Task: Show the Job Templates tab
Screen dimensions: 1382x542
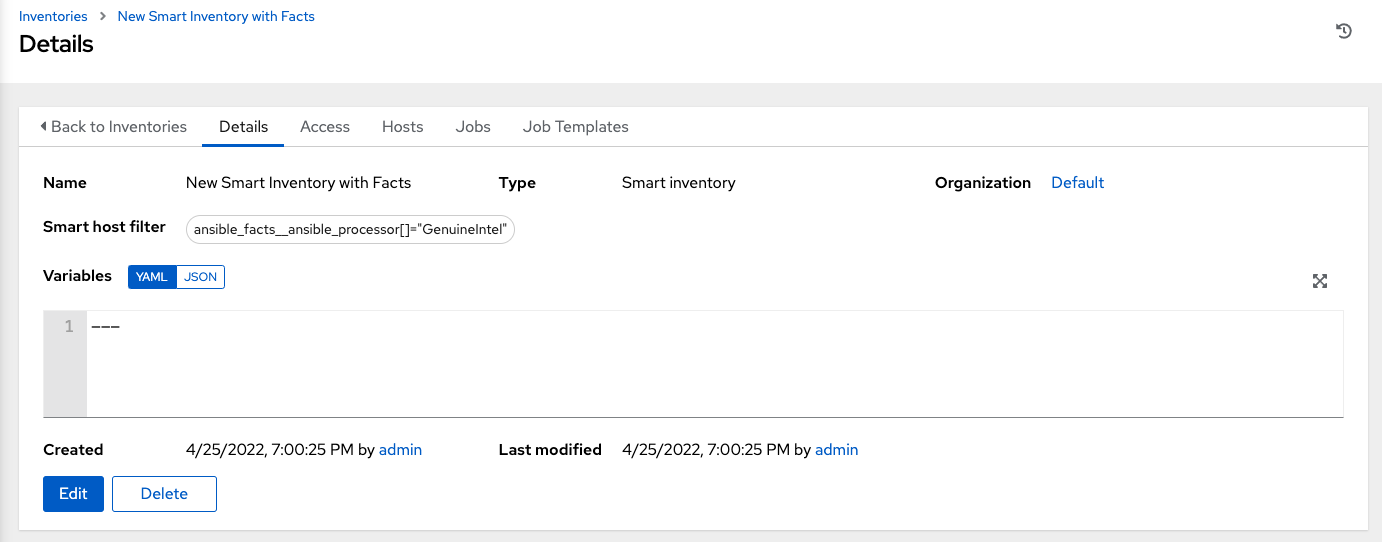Action: (576, 127)
